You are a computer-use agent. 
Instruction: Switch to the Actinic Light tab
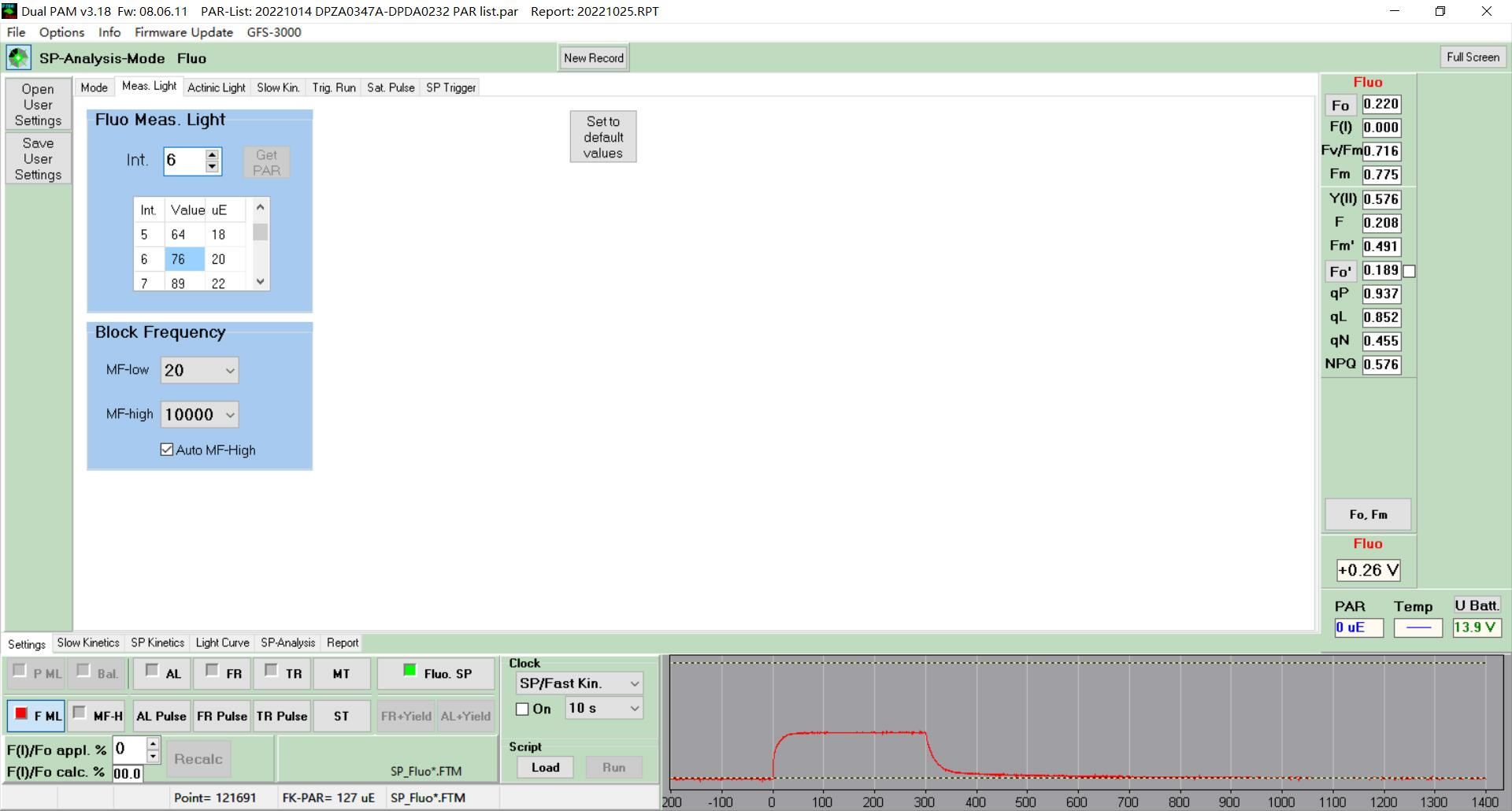pos(216,87)
